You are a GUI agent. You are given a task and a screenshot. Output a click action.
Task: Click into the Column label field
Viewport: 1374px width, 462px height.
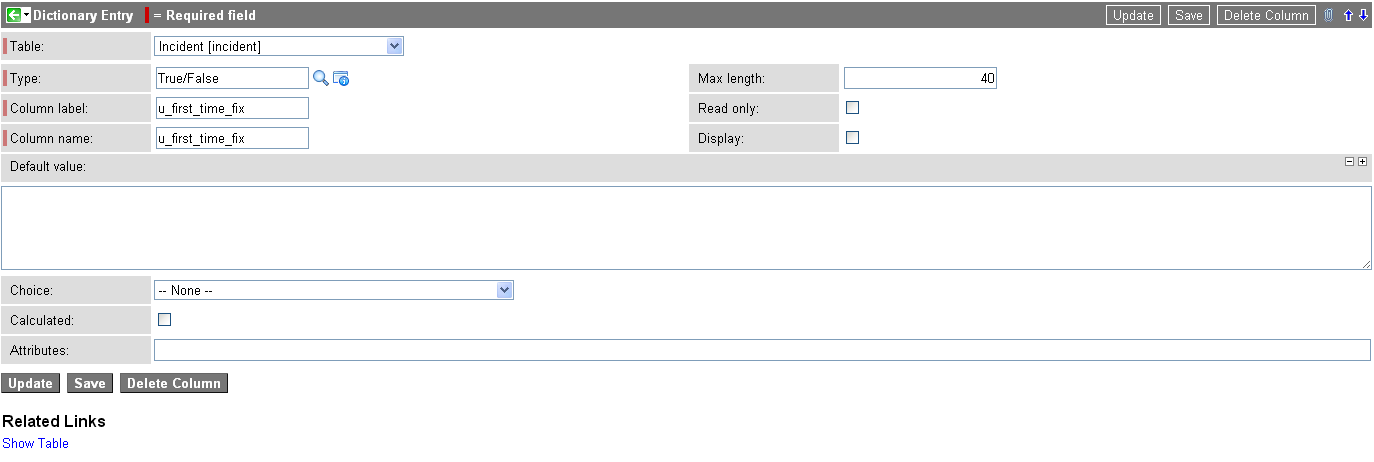[x=232, y=108]
